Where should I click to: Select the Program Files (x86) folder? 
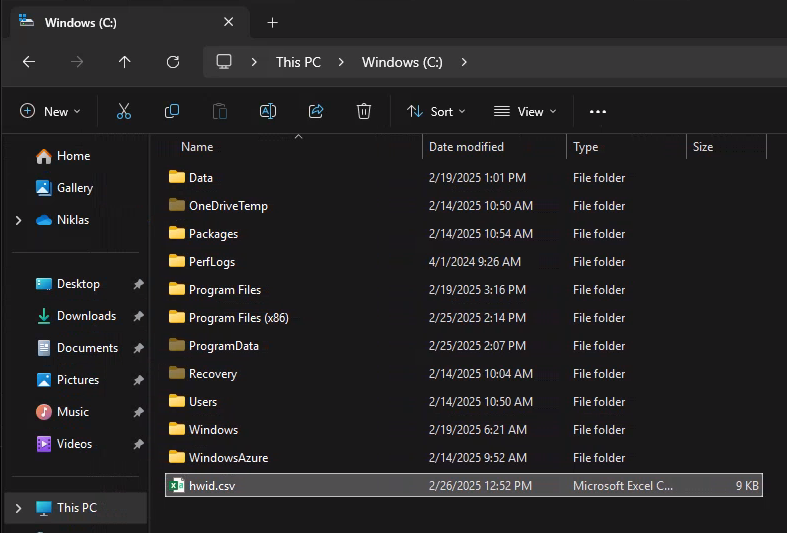238,318
